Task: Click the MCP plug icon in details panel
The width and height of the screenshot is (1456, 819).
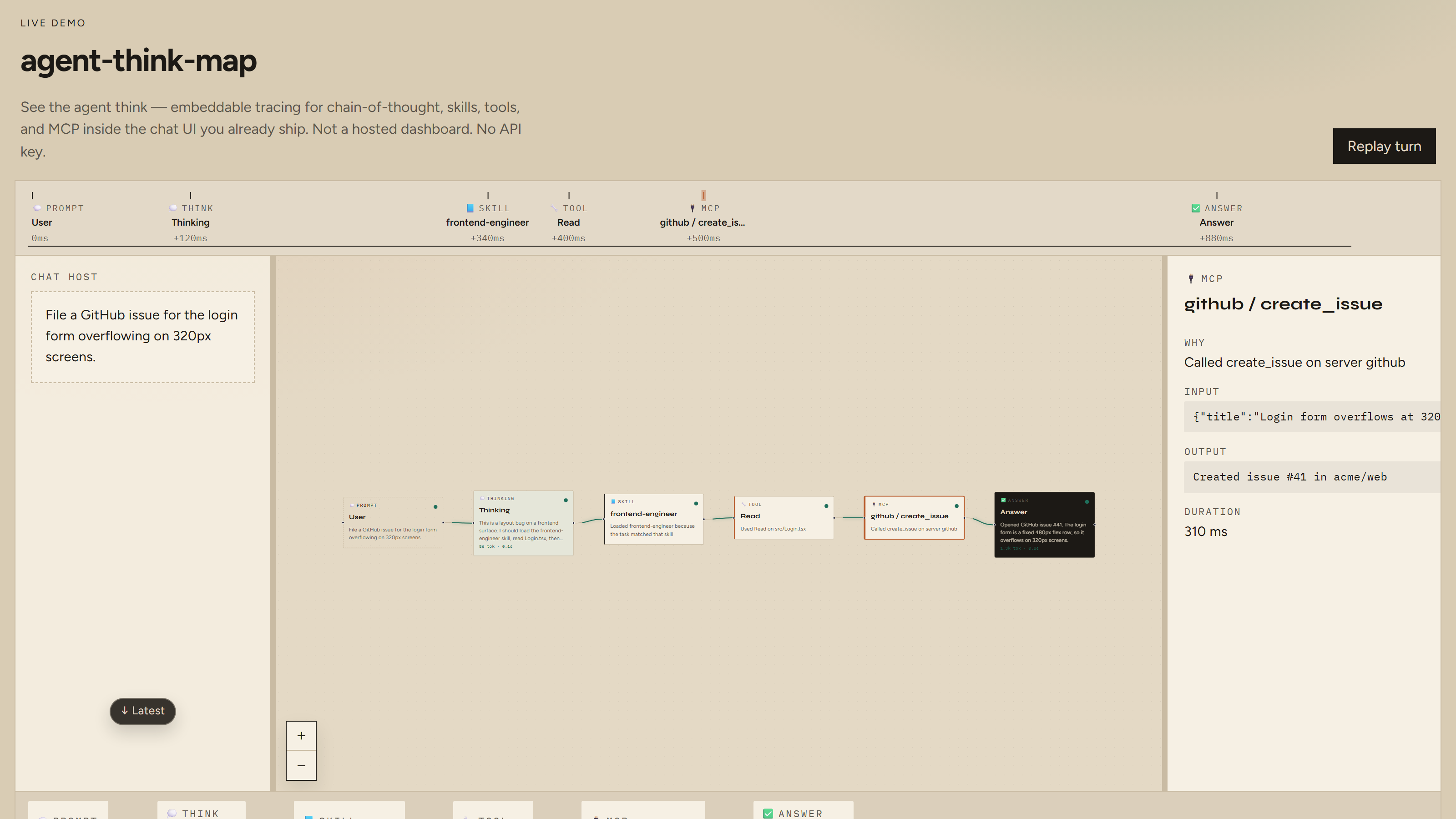Action: 1191,278
